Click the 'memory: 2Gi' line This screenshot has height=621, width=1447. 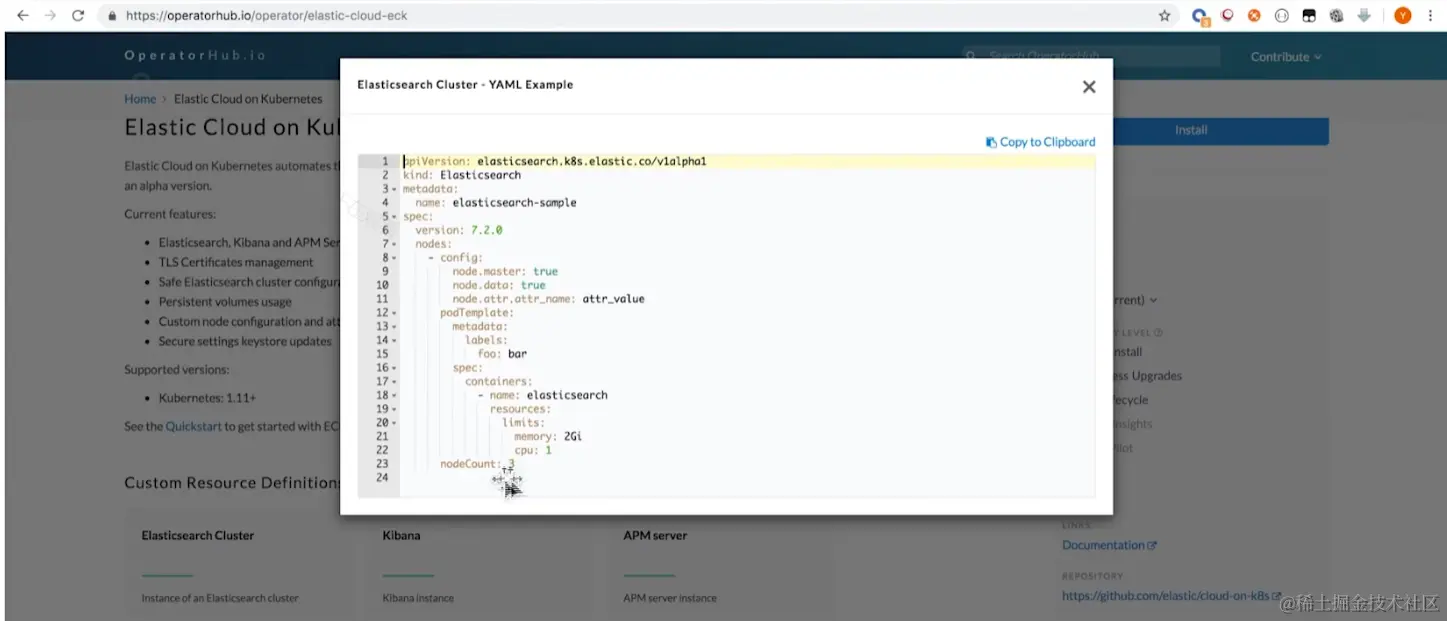coord(549,437)
